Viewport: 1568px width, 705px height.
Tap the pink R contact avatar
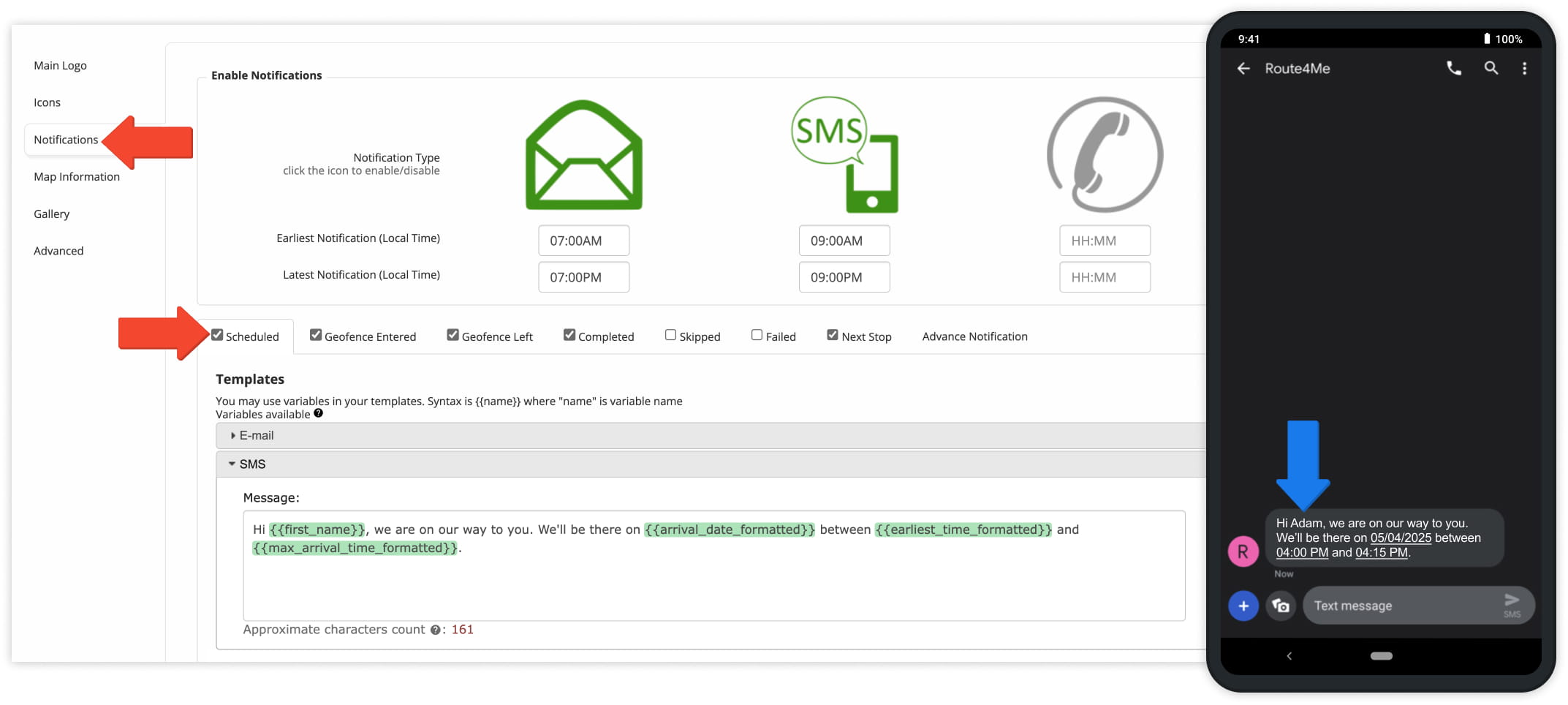pyautogui.click(x=1243, y=551)
